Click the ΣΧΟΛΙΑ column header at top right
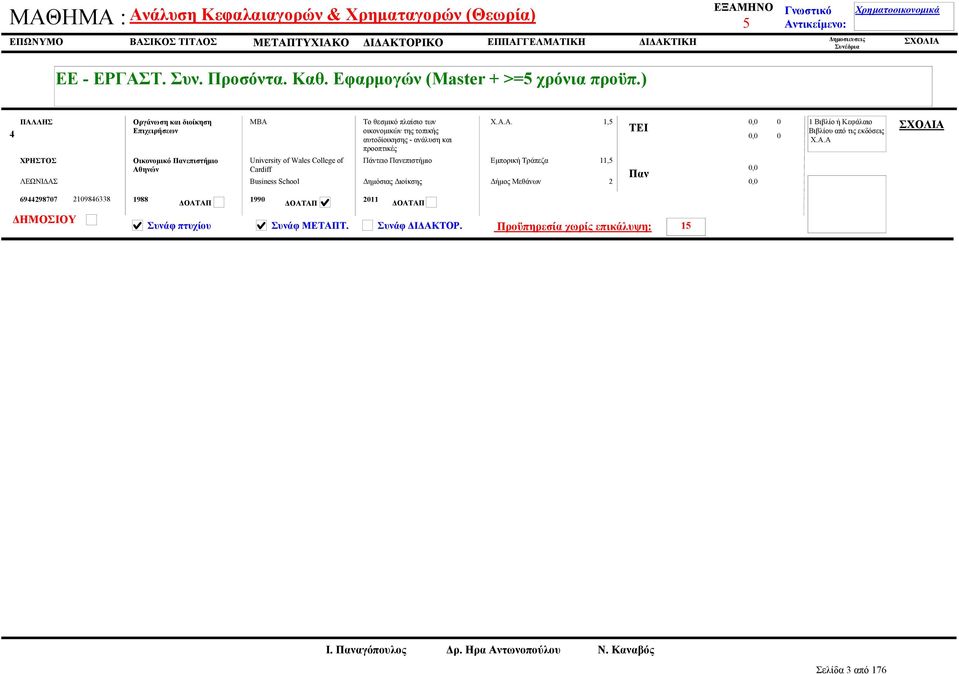This screenshot has height=674, width=959. tap(921, 41)
